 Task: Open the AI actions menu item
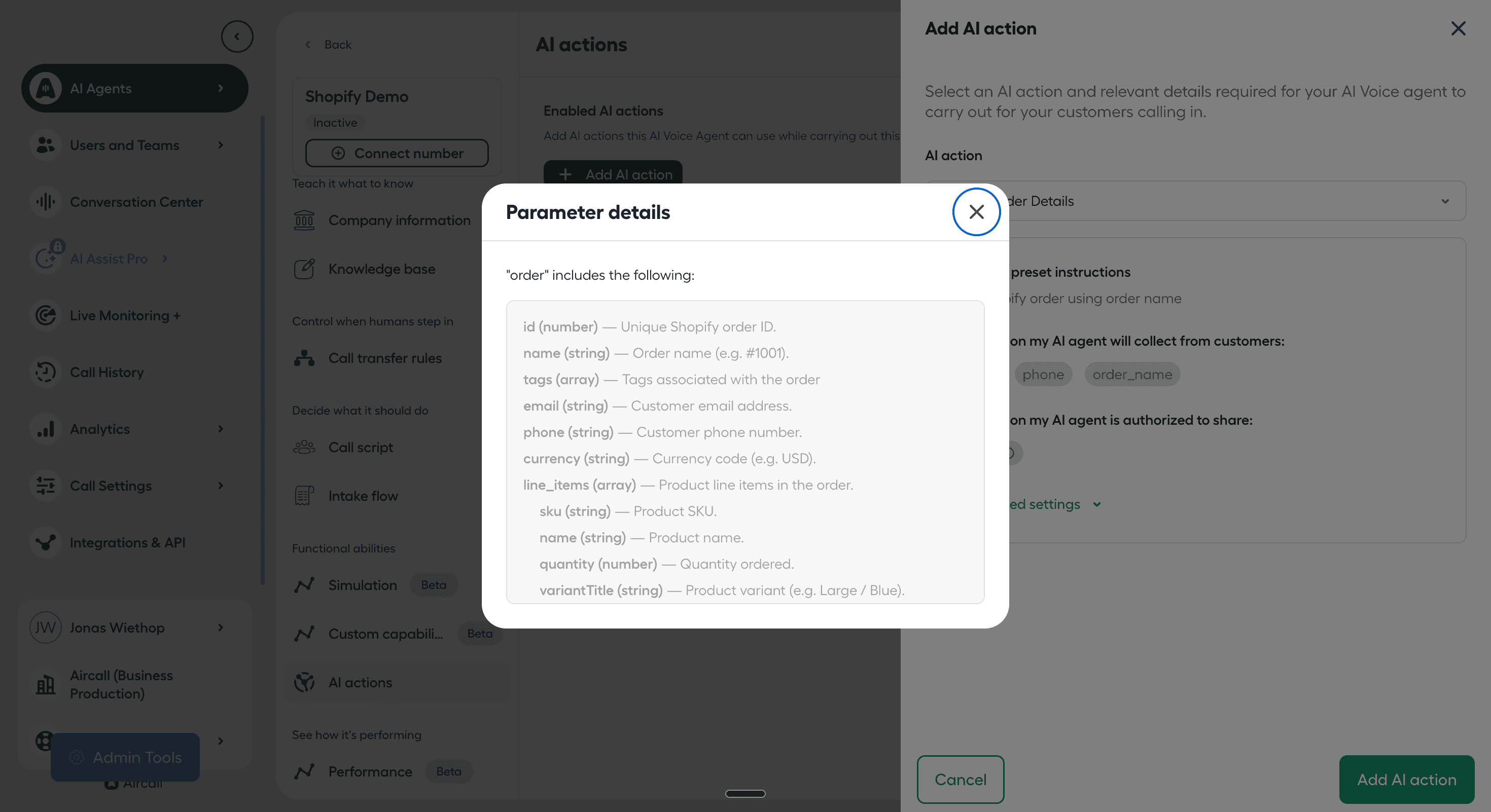pyautogui.click(x=360, y=682)
